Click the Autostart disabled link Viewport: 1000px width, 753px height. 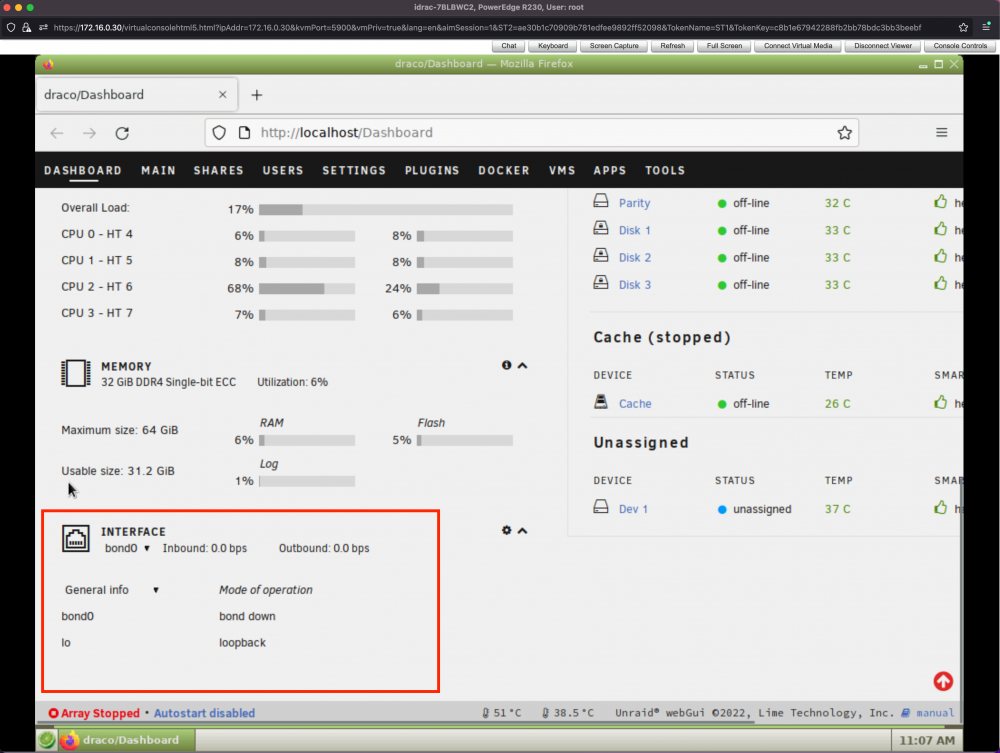pyautogui.click(x=204, y=713)
